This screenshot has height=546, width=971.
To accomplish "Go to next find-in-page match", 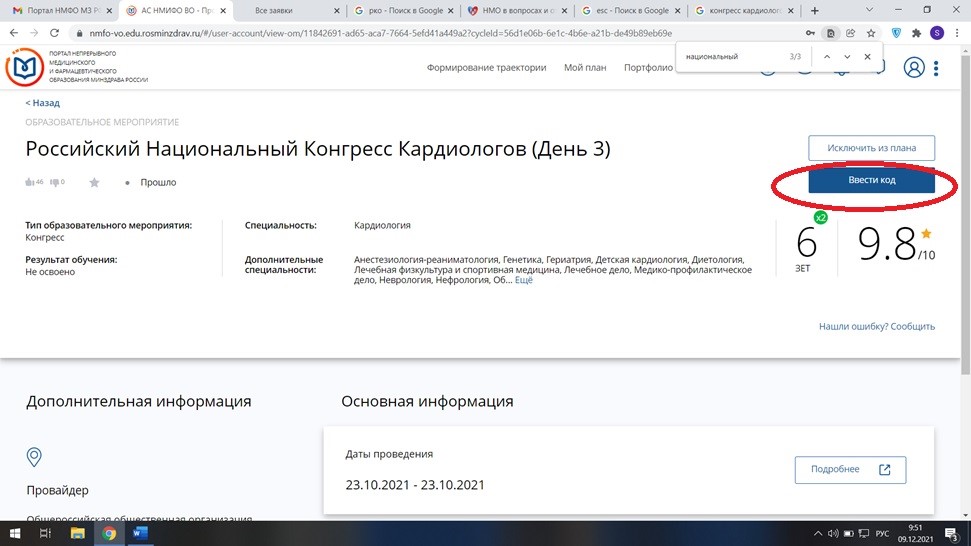I will 847,57.
